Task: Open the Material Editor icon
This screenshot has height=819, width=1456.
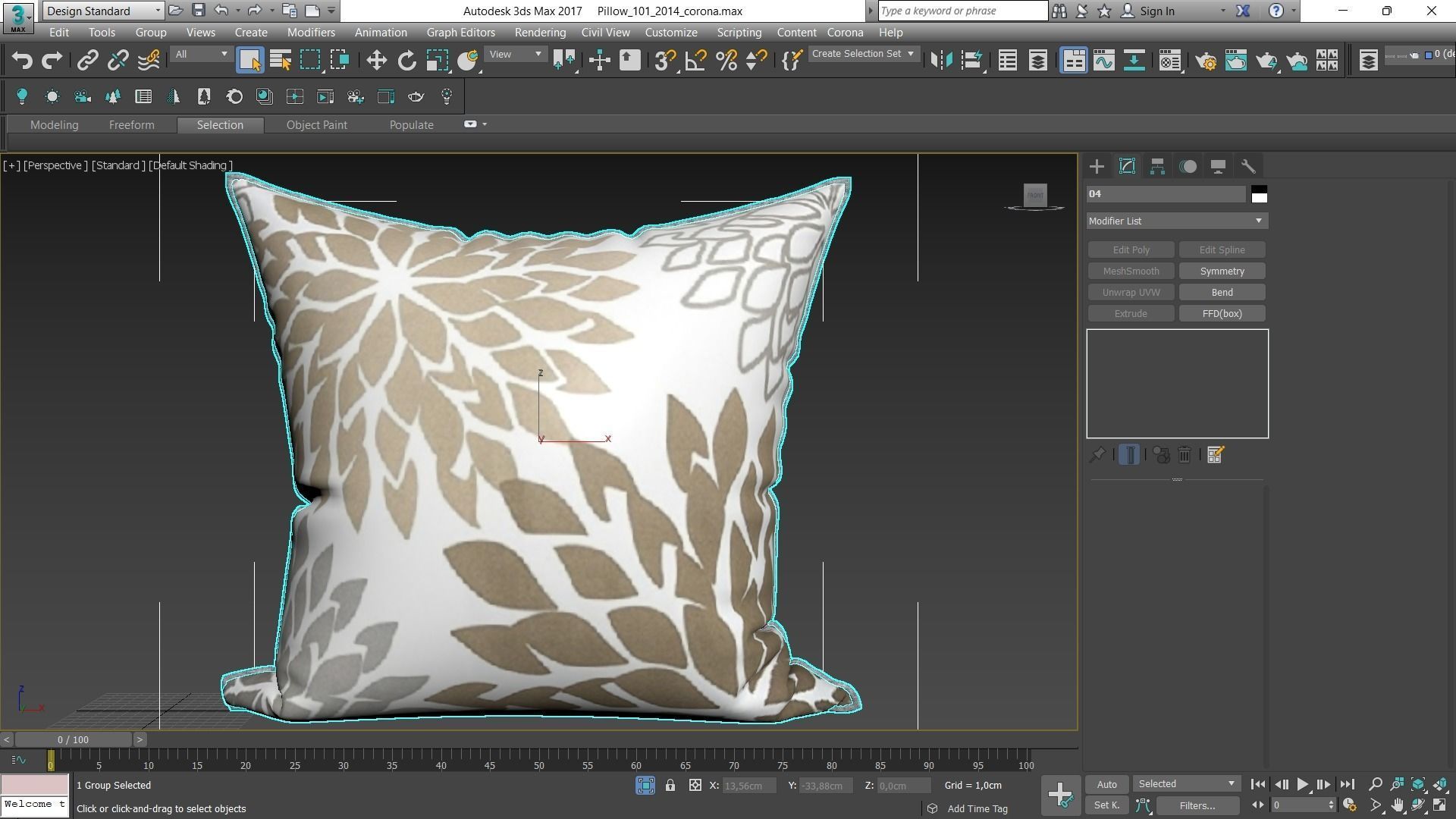Action: [x=1170, y=61]
